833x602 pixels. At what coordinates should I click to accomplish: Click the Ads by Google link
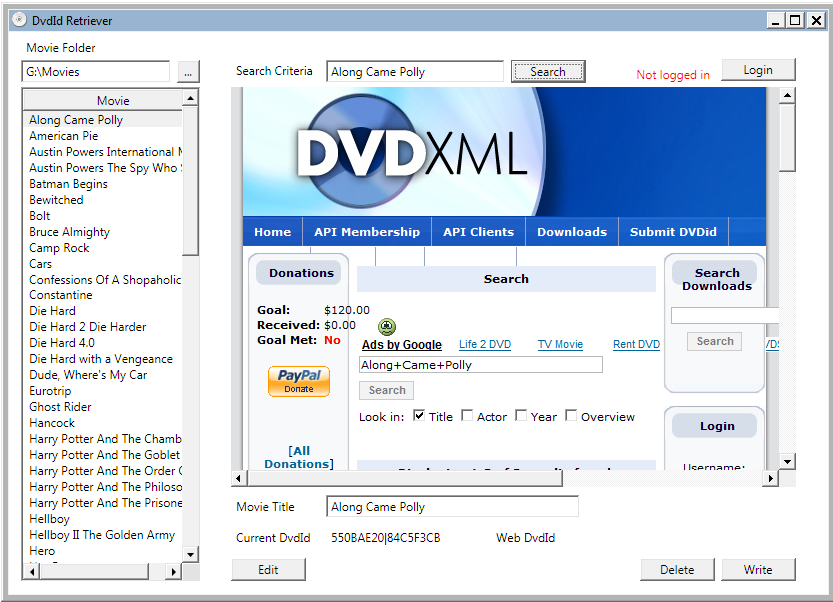[402, 344]
